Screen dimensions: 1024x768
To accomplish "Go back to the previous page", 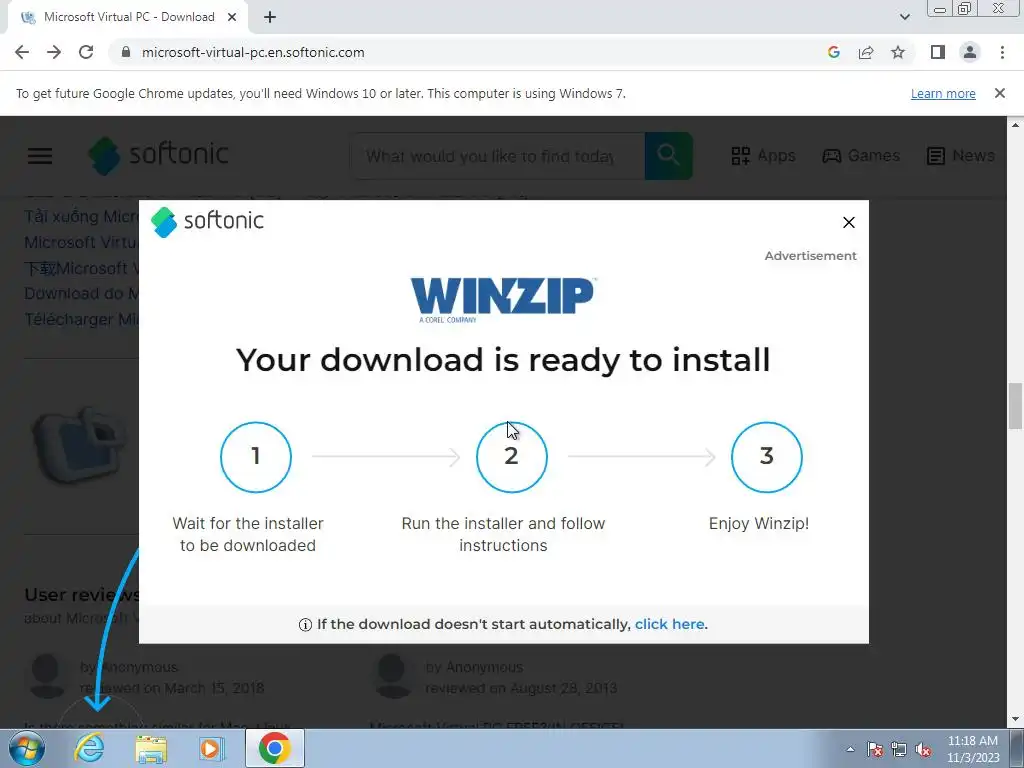I will click(22, 52).
